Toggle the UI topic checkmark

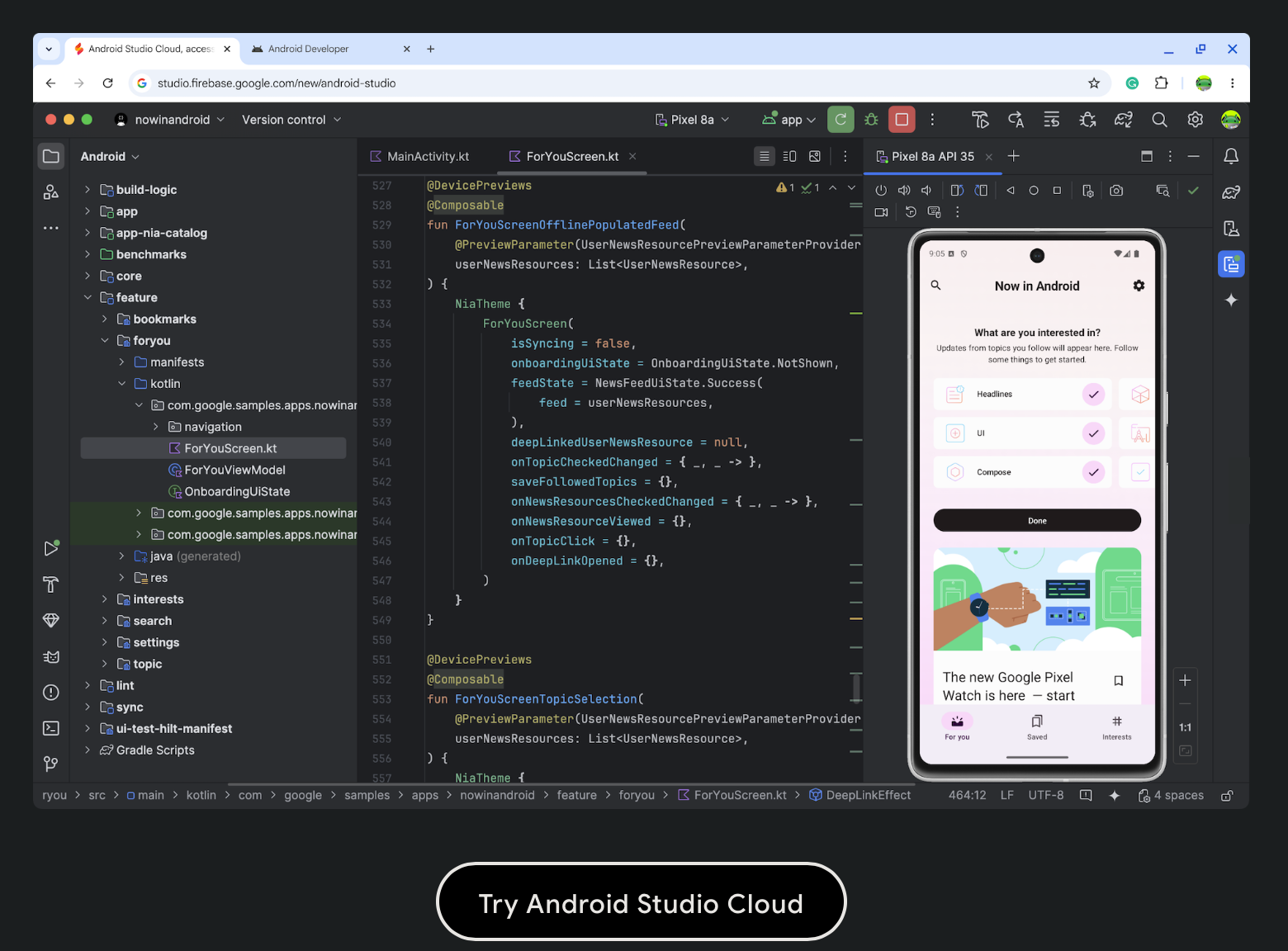[x=1094, y=433]
